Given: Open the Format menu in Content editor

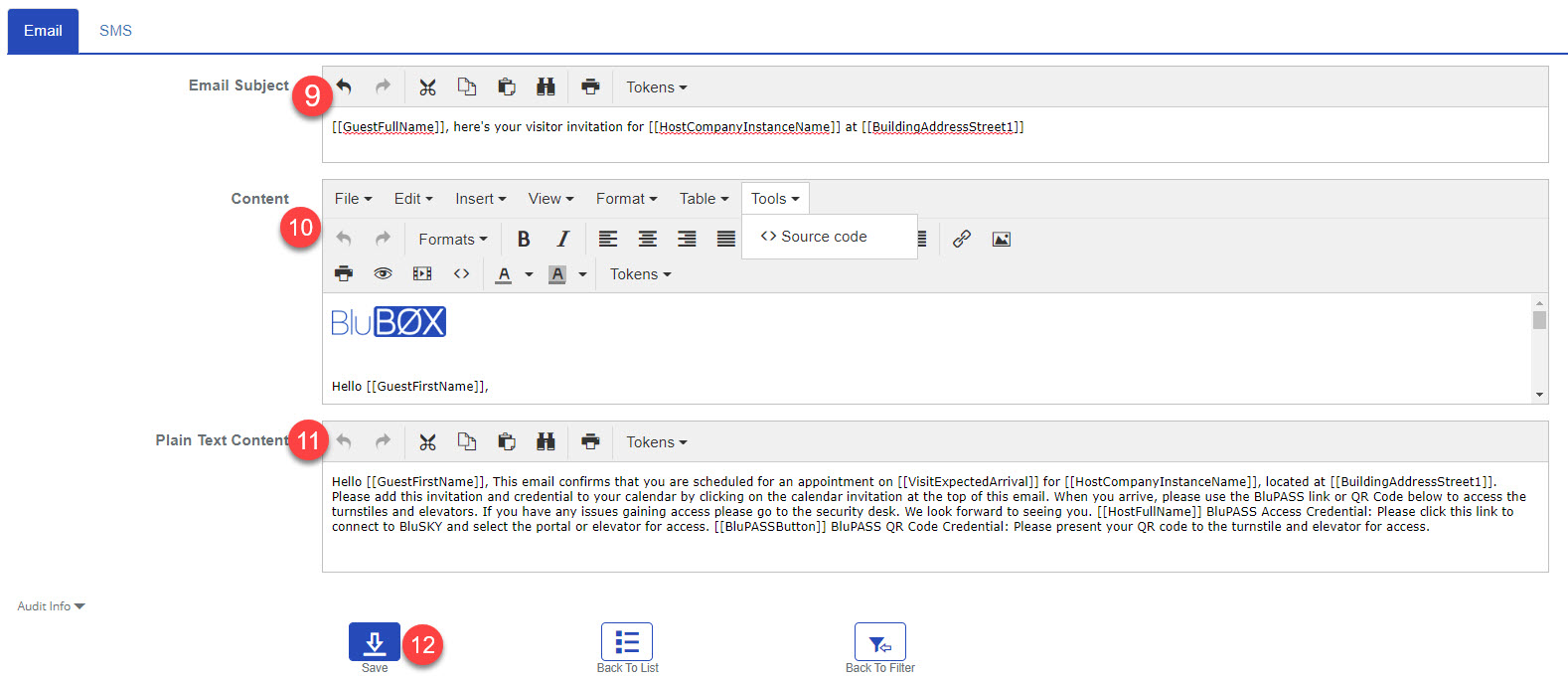Looking at the screenshot, I should (x=626, y=199).
